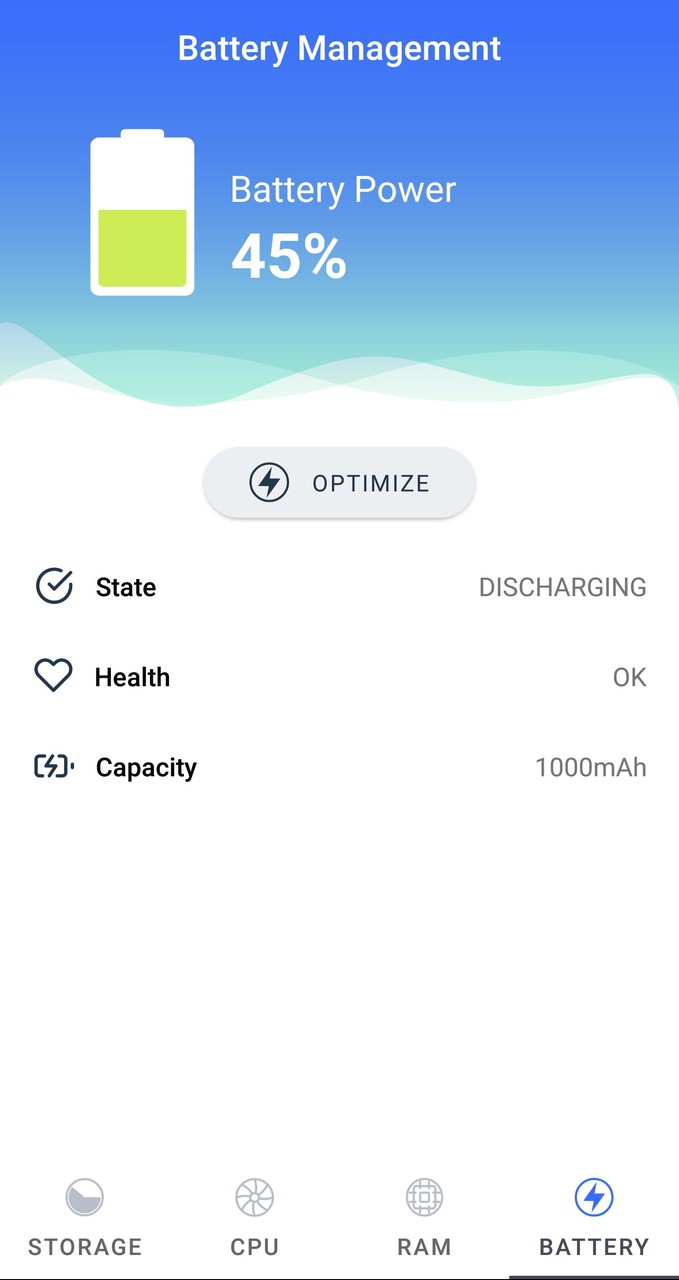The height and width of the screenshot is (1280, 679).
Task: Click the lightning bolt icon in Optimize button
Action: coord(268,483)
